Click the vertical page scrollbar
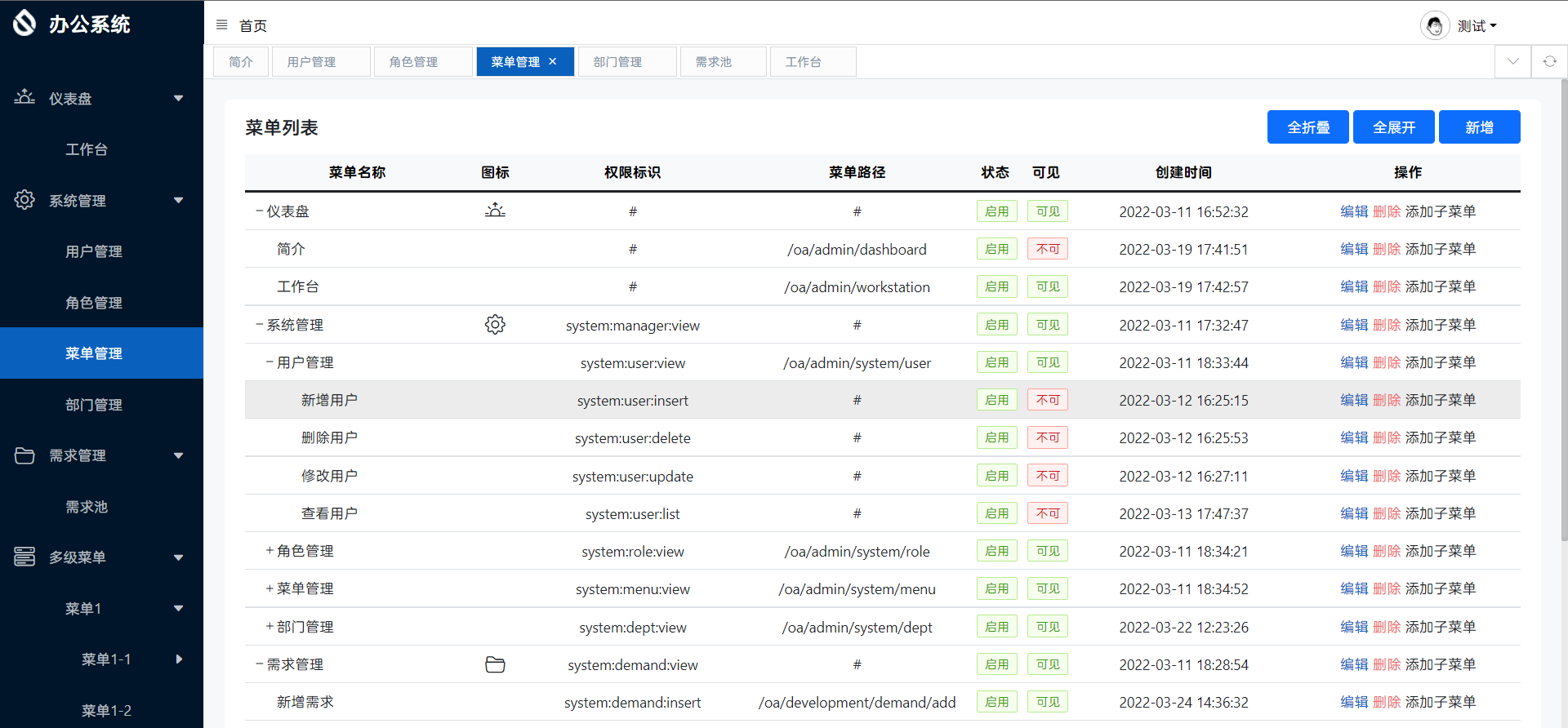Image resolution: width=1568 pixels, height=728 pixels. [x=1564, y=310]
